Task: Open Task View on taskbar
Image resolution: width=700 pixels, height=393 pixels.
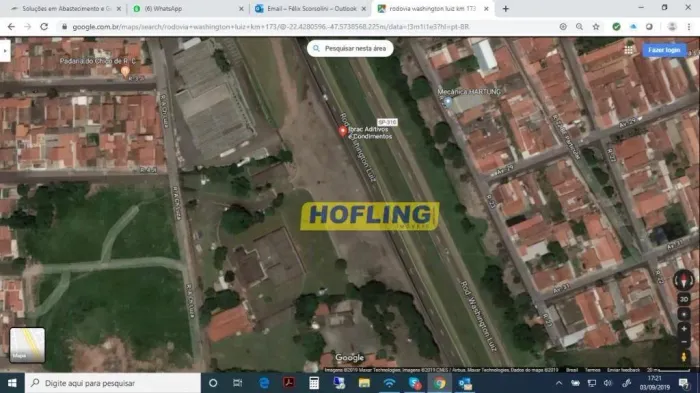Action: (x=237, y=383)
